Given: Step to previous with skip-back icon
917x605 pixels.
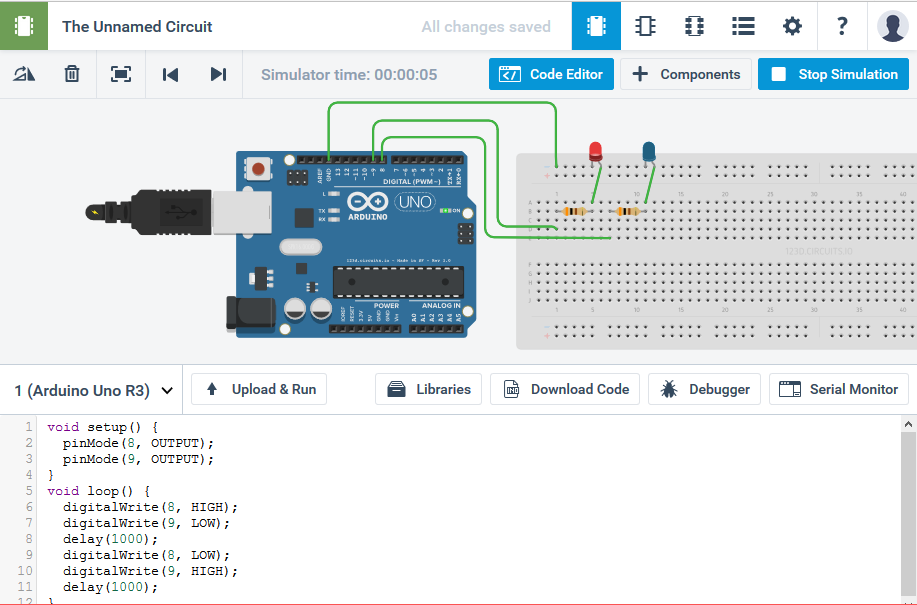Looking at the screenshot, I should 170,74.
